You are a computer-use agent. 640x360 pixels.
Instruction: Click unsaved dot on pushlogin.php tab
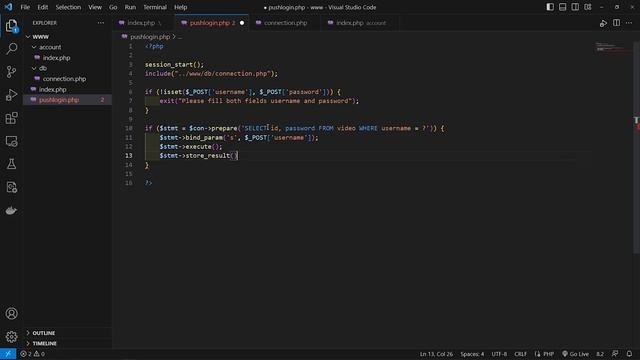(242, 23)
